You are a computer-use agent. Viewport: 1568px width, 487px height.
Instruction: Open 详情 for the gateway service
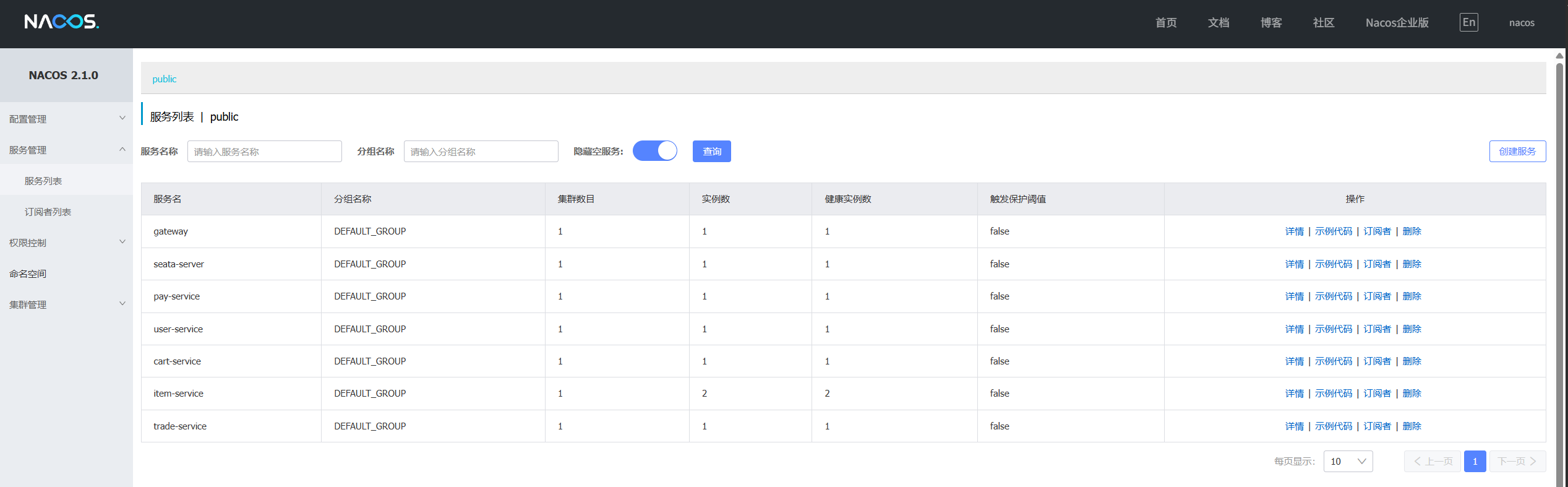1294,231
